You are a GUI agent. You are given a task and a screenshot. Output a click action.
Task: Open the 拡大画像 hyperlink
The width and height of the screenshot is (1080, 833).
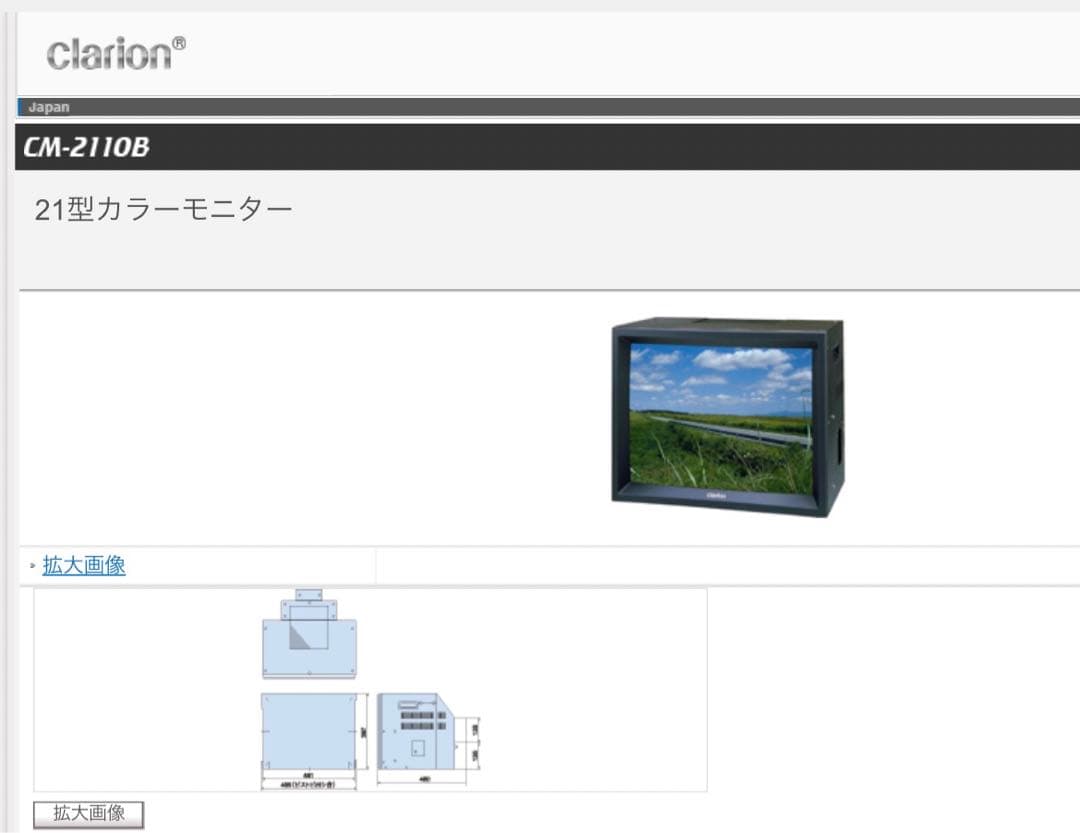(84, 565)
